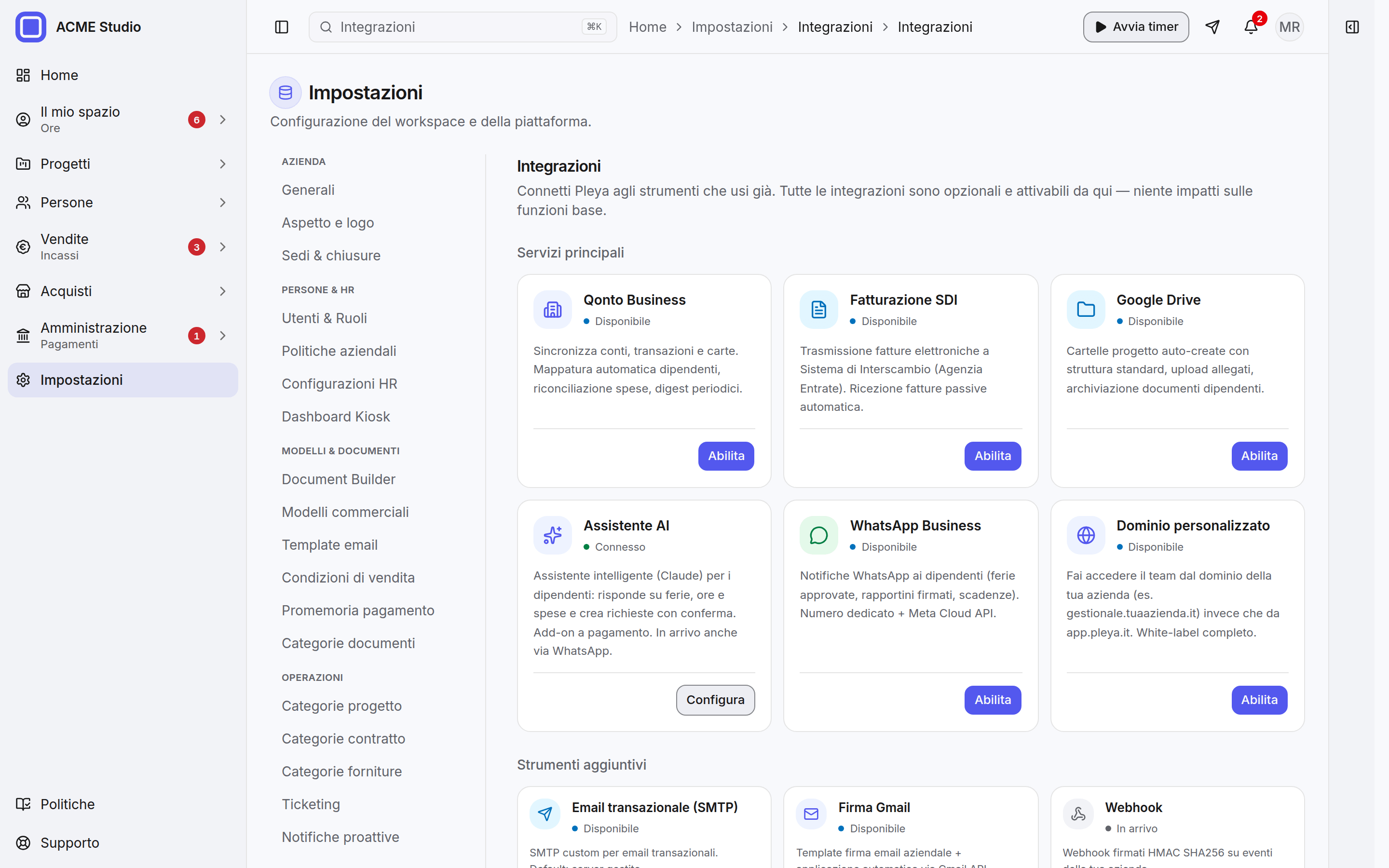Toggle the left sidebar panel icon
Image resolution: width=1389 pixels, height=868 pixels.
click(x=281, y=27)
